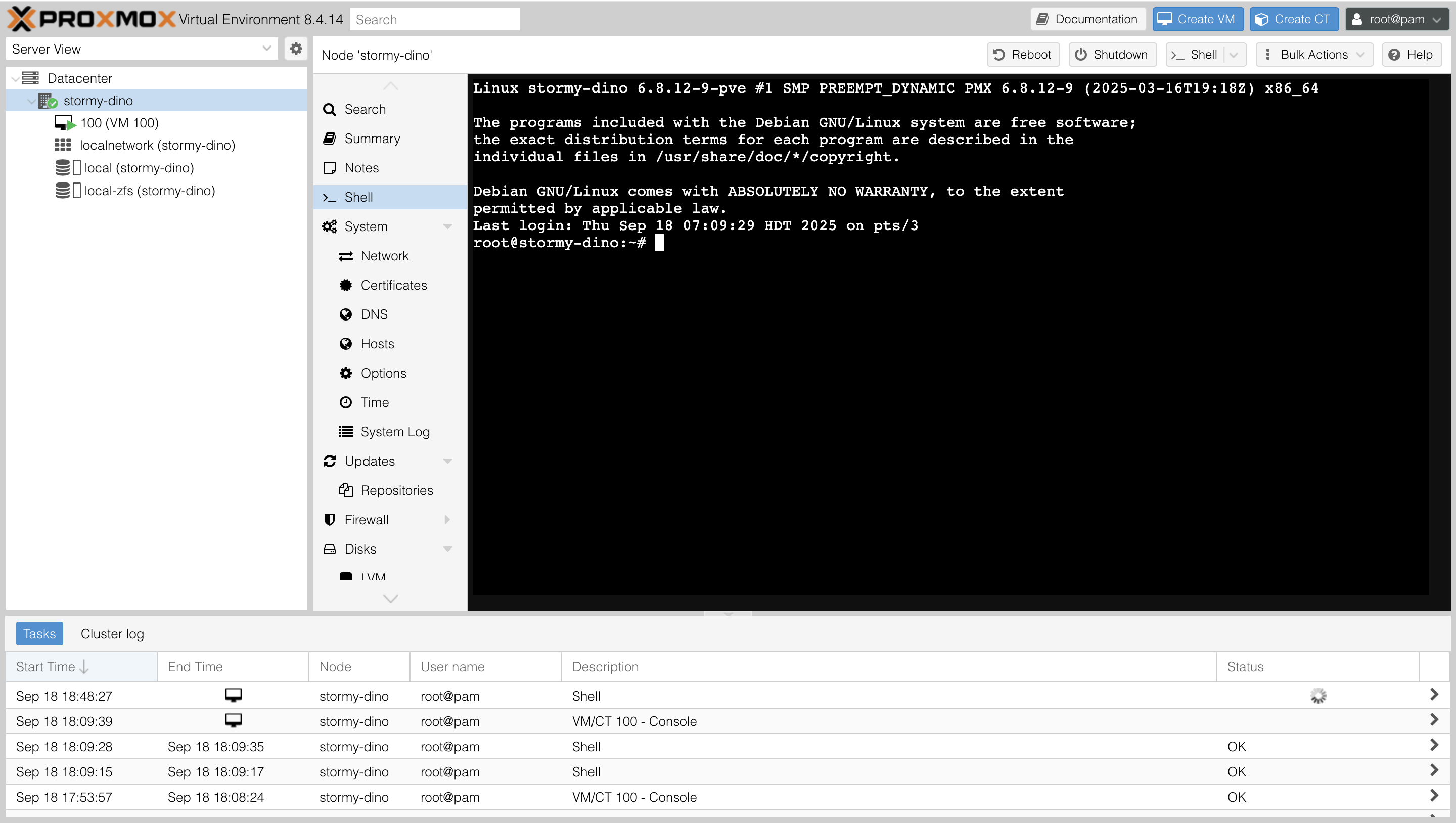View the node Certificates
The height and width of the screenshot is (823, 1456).
pyautogui.click(x=394, y=285)
